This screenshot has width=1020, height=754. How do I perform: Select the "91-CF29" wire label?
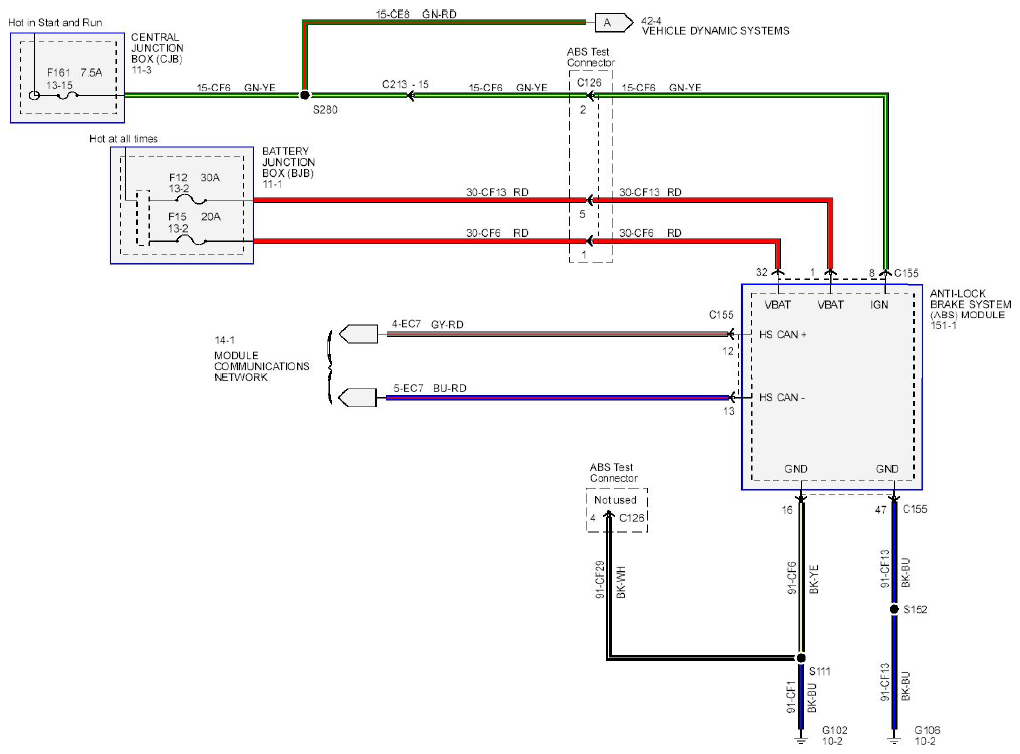pyautogui.click(x=600, y=579)
